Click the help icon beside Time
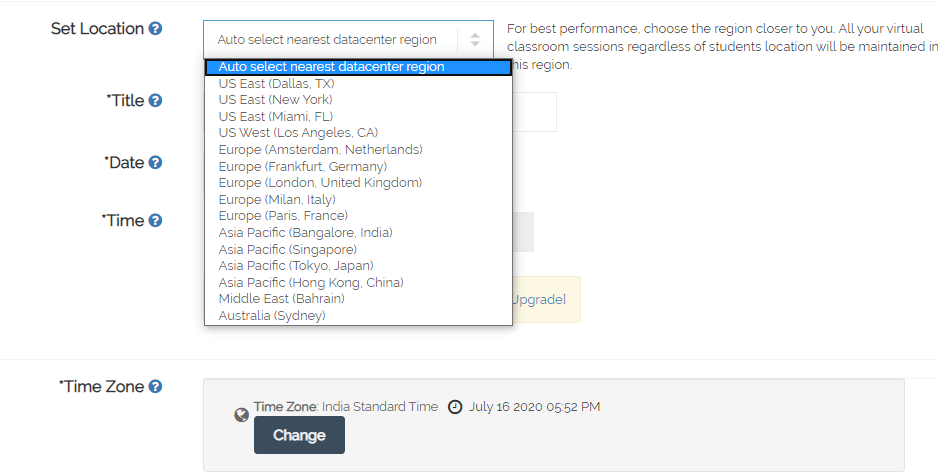Viewport: 941px width, 472px height. click(155, 220)
